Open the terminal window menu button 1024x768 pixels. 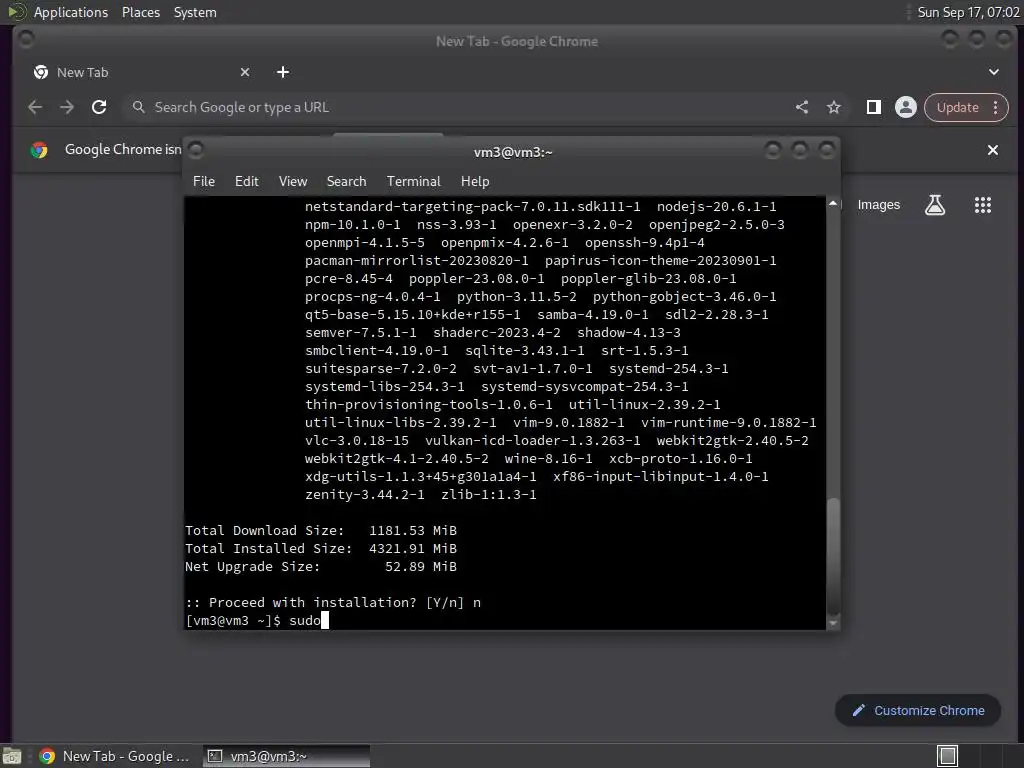(196, 151)
